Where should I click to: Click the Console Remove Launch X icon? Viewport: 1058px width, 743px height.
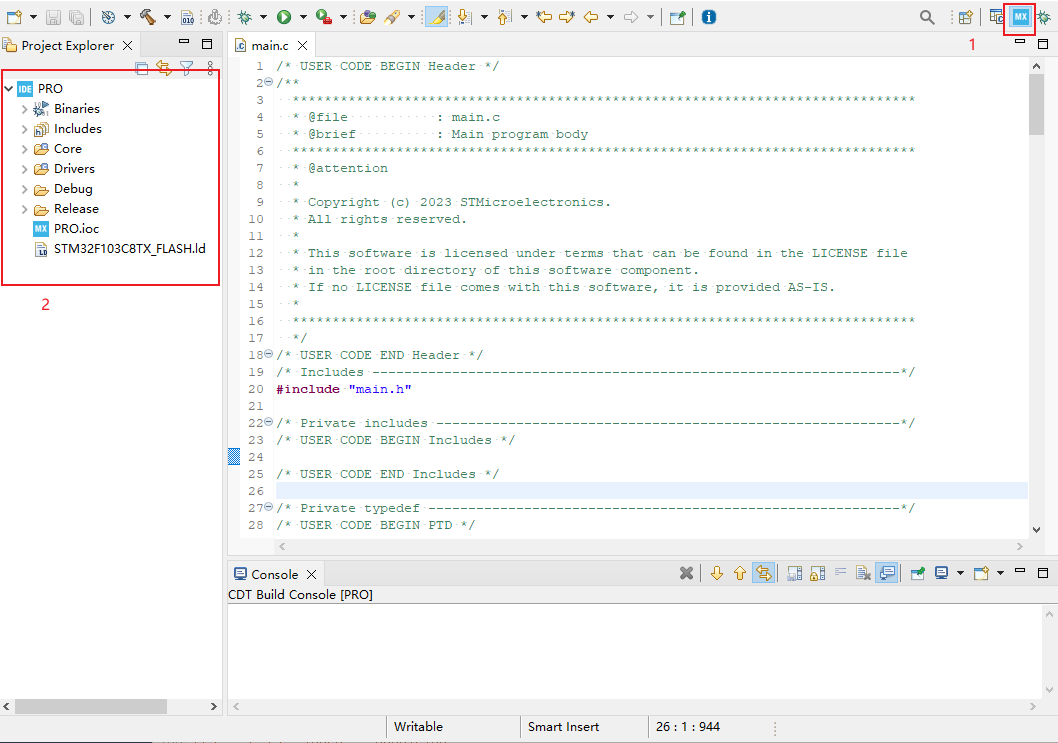tap(686, 574)
